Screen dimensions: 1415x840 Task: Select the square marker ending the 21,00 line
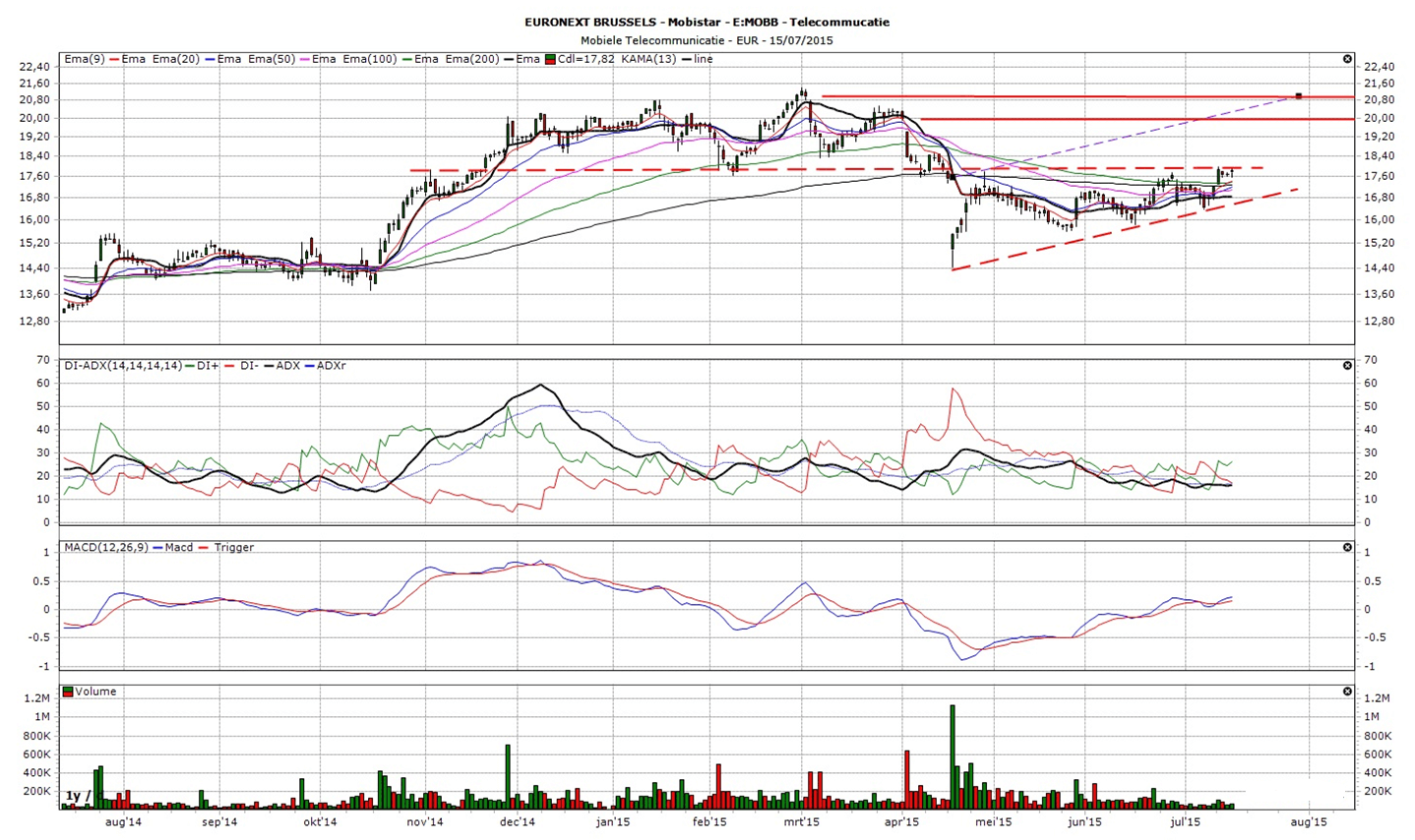(x=1299, y=95)
